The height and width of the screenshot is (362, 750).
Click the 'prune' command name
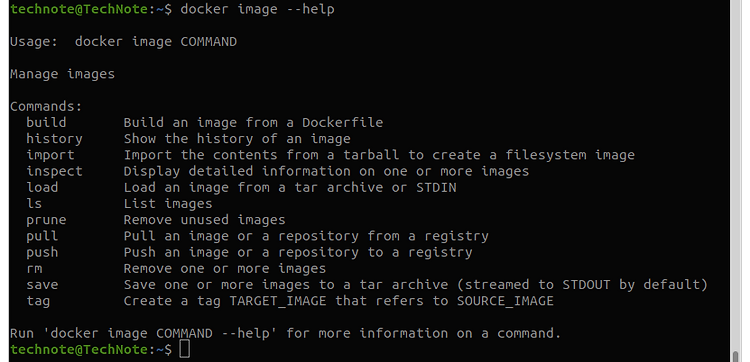point(46,220)
